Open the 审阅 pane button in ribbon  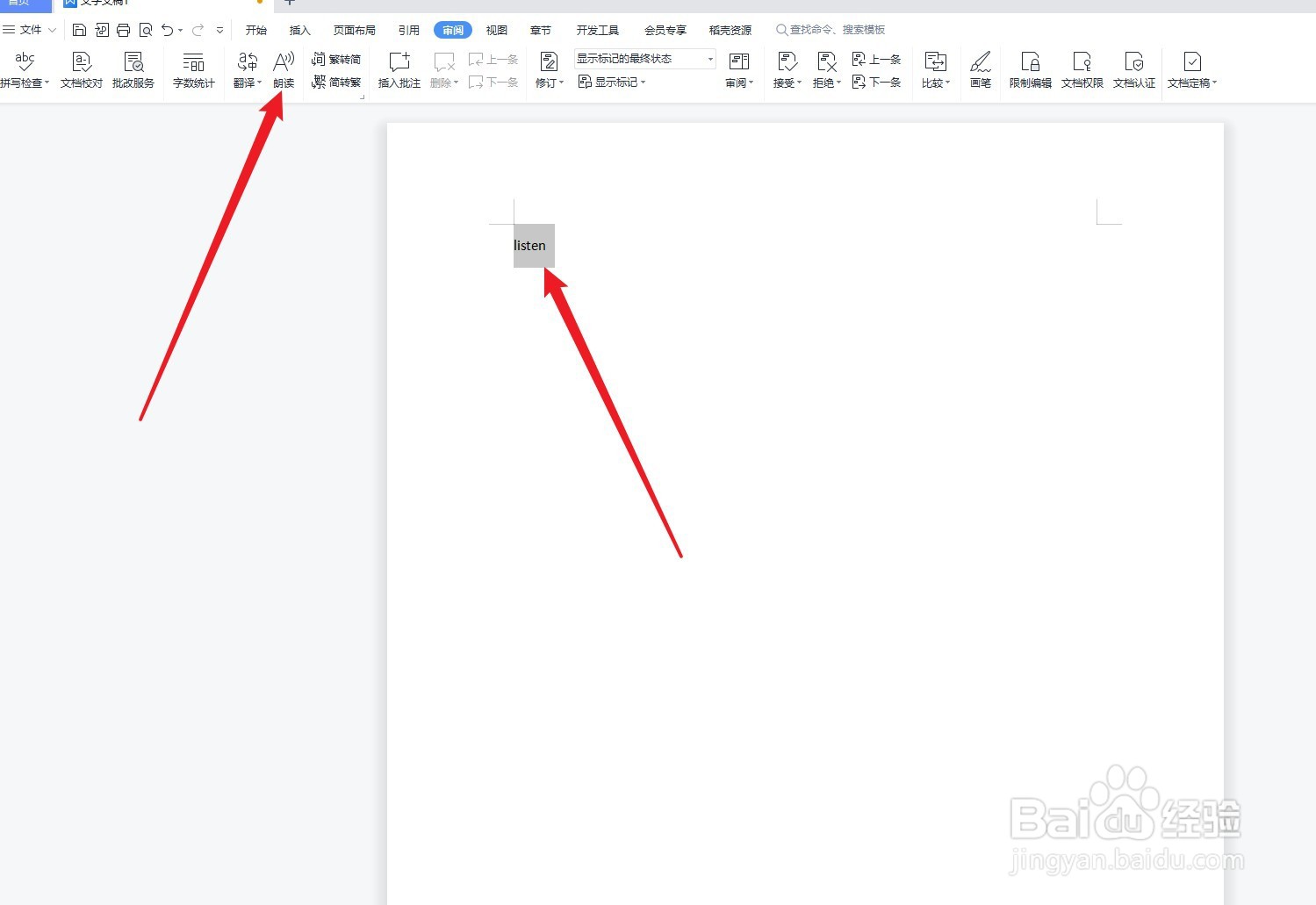(739, 70)
